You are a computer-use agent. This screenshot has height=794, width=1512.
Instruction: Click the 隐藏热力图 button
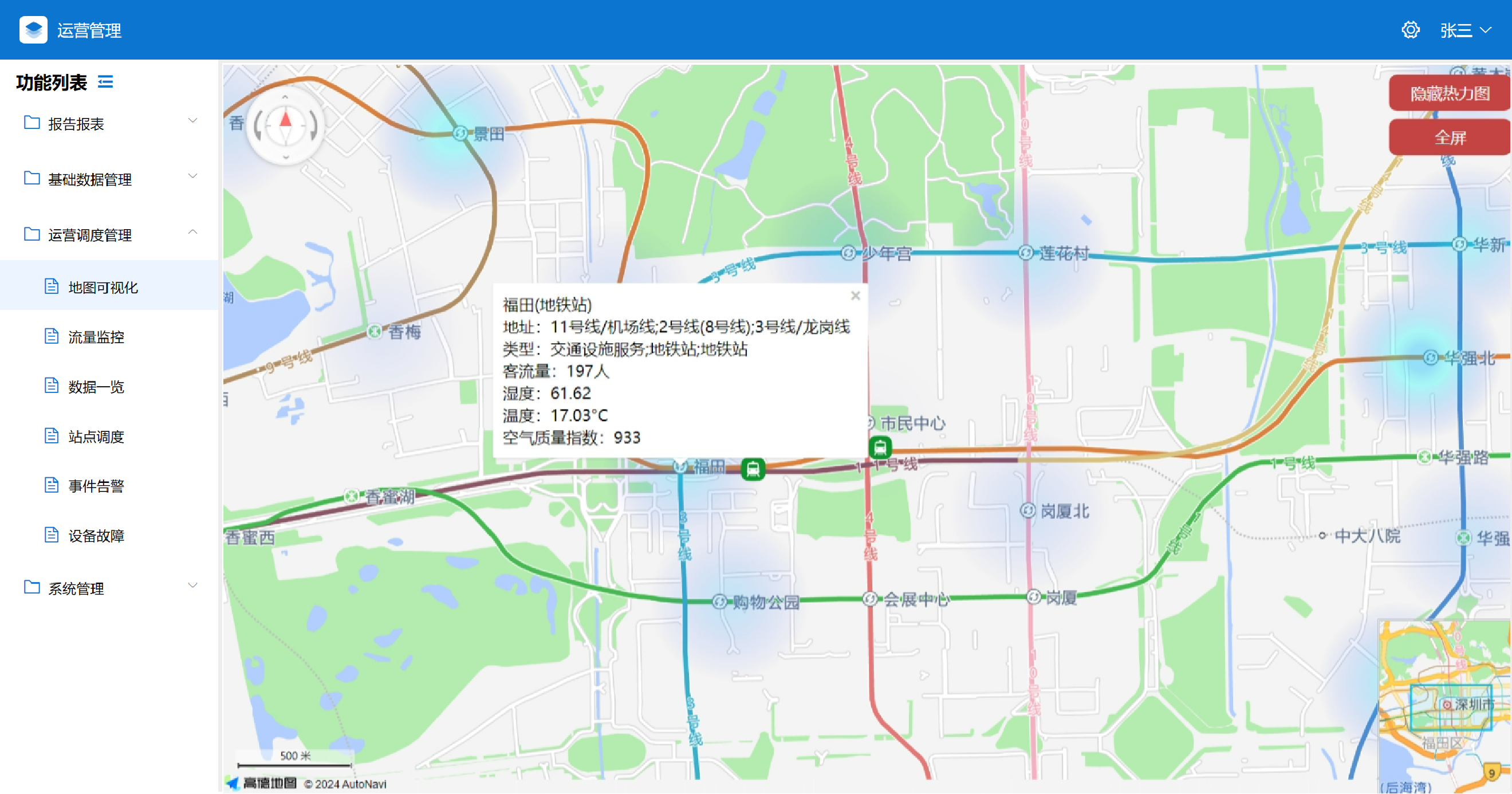pyautogui.click(x=1450, y=93)
